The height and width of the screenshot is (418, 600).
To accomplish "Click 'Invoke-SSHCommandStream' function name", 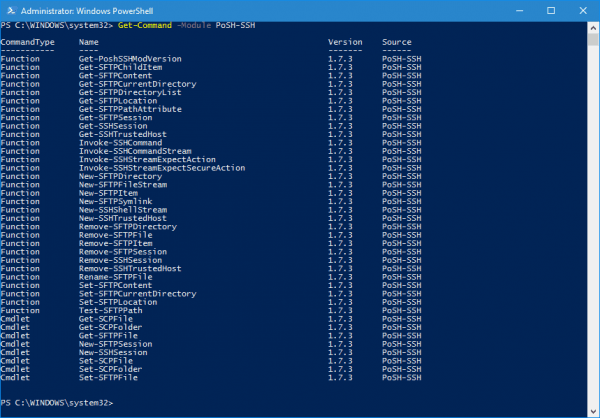I will pyautogui.click(x=135, y=151).
